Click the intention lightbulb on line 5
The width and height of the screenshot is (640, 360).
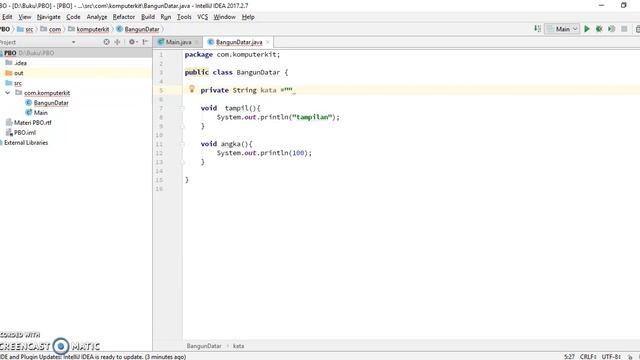(x=191, y=89)
